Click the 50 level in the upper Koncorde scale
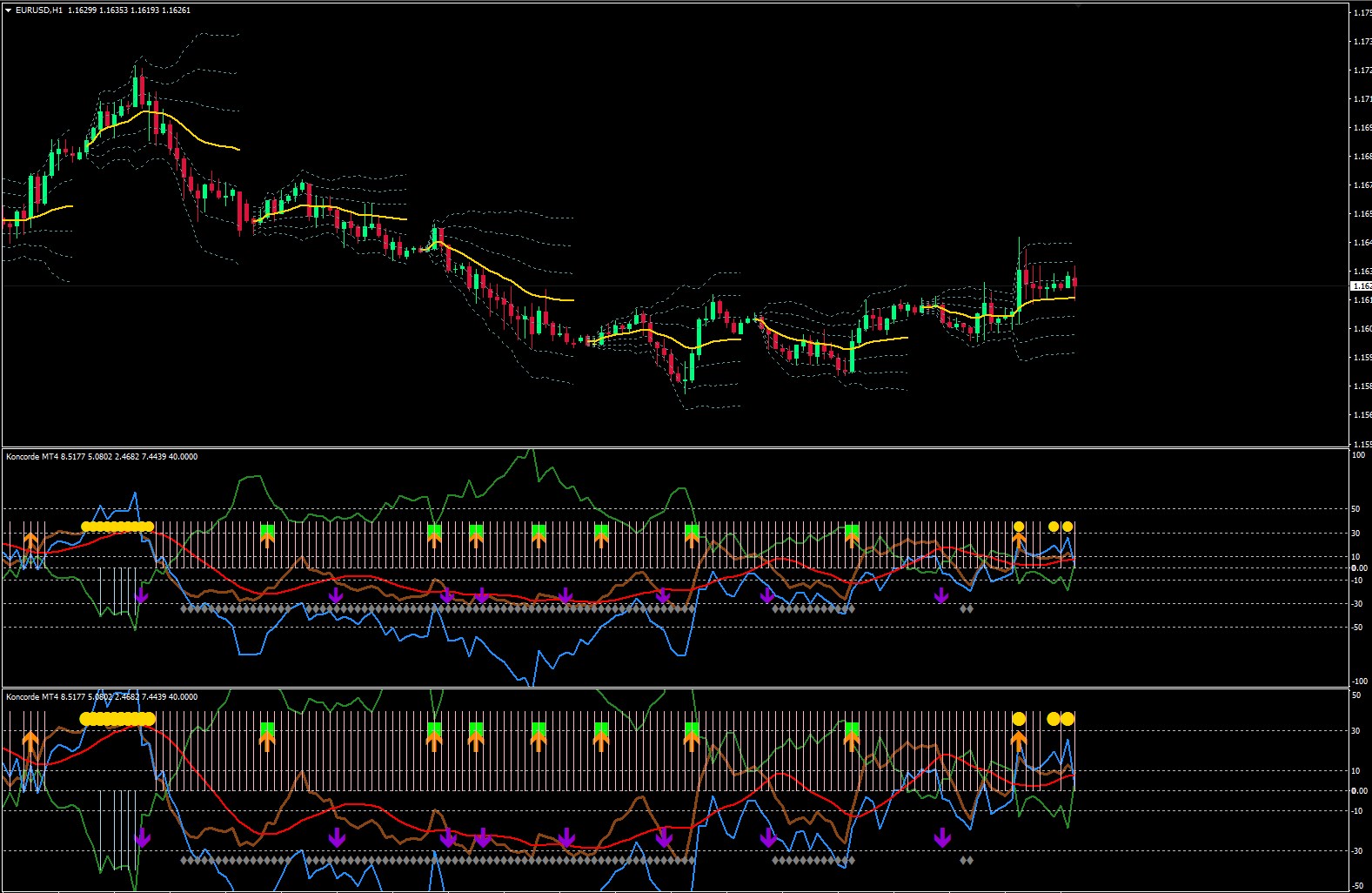Image resolution: width=1372 pixels, height=893 pixels. coord(1357,509)
